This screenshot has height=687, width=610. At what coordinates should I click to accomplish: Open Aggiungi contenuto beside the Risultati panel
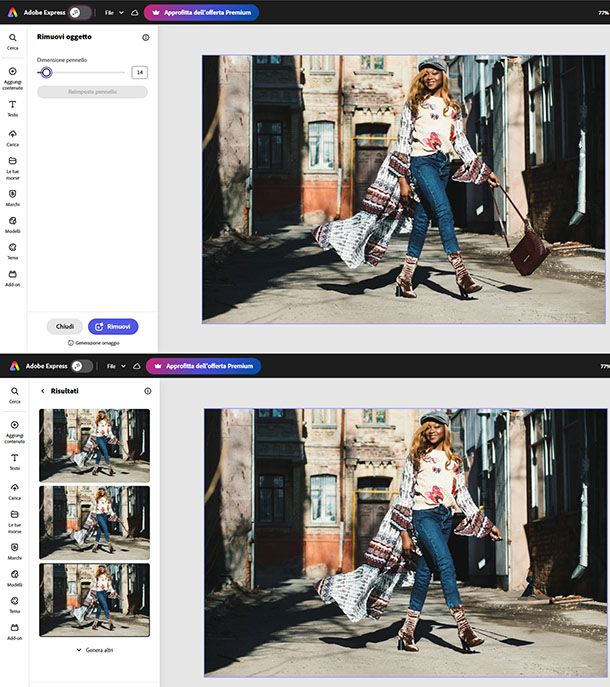14,432
